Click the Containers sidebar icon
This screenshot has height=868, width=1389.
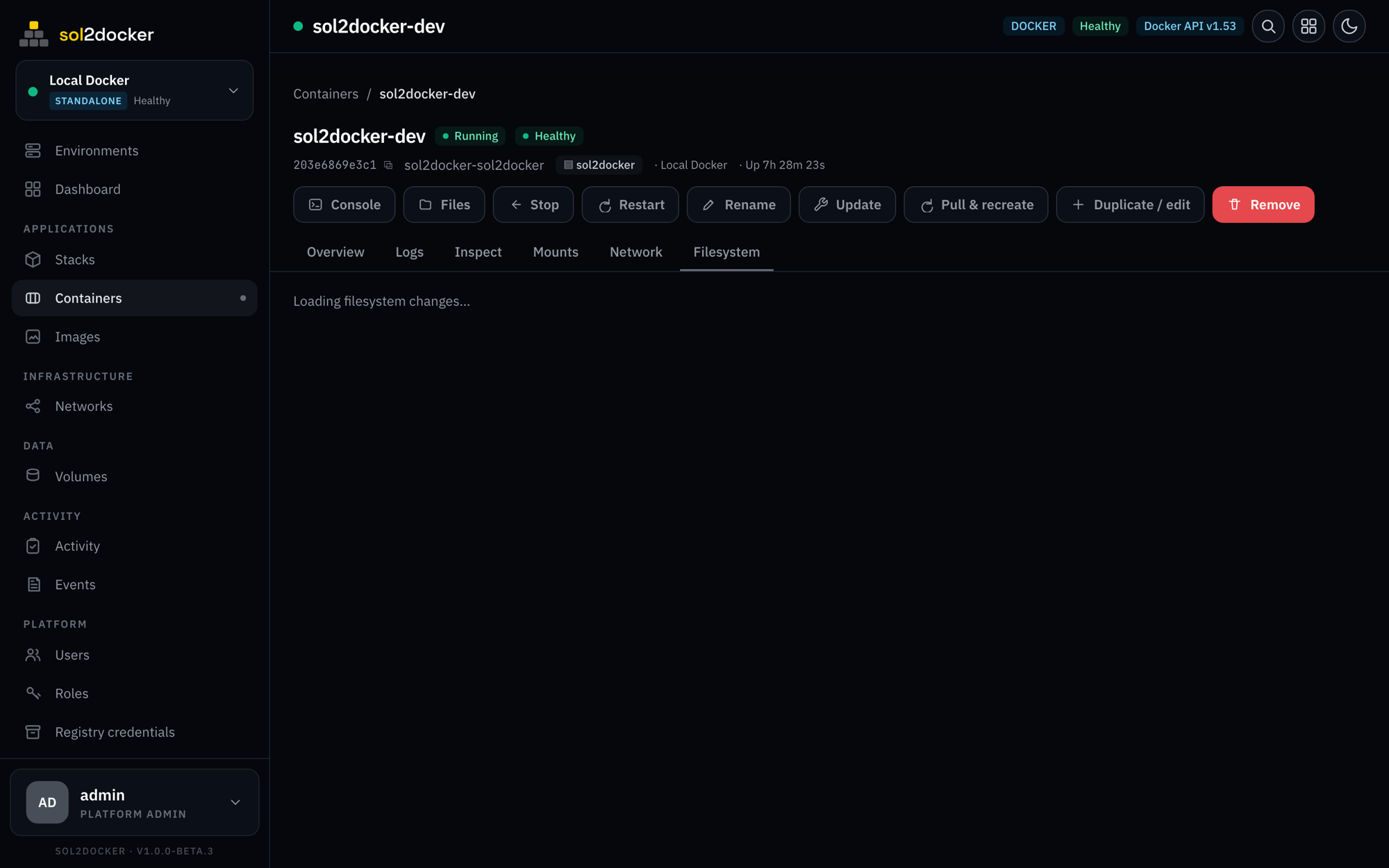click(33, 298)
